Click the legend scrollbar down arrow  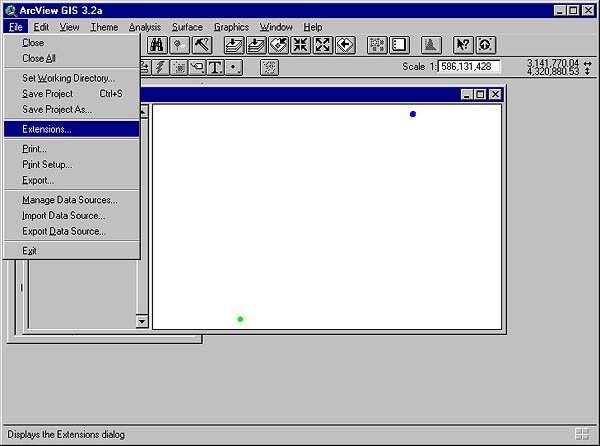[x=142, y=322]
